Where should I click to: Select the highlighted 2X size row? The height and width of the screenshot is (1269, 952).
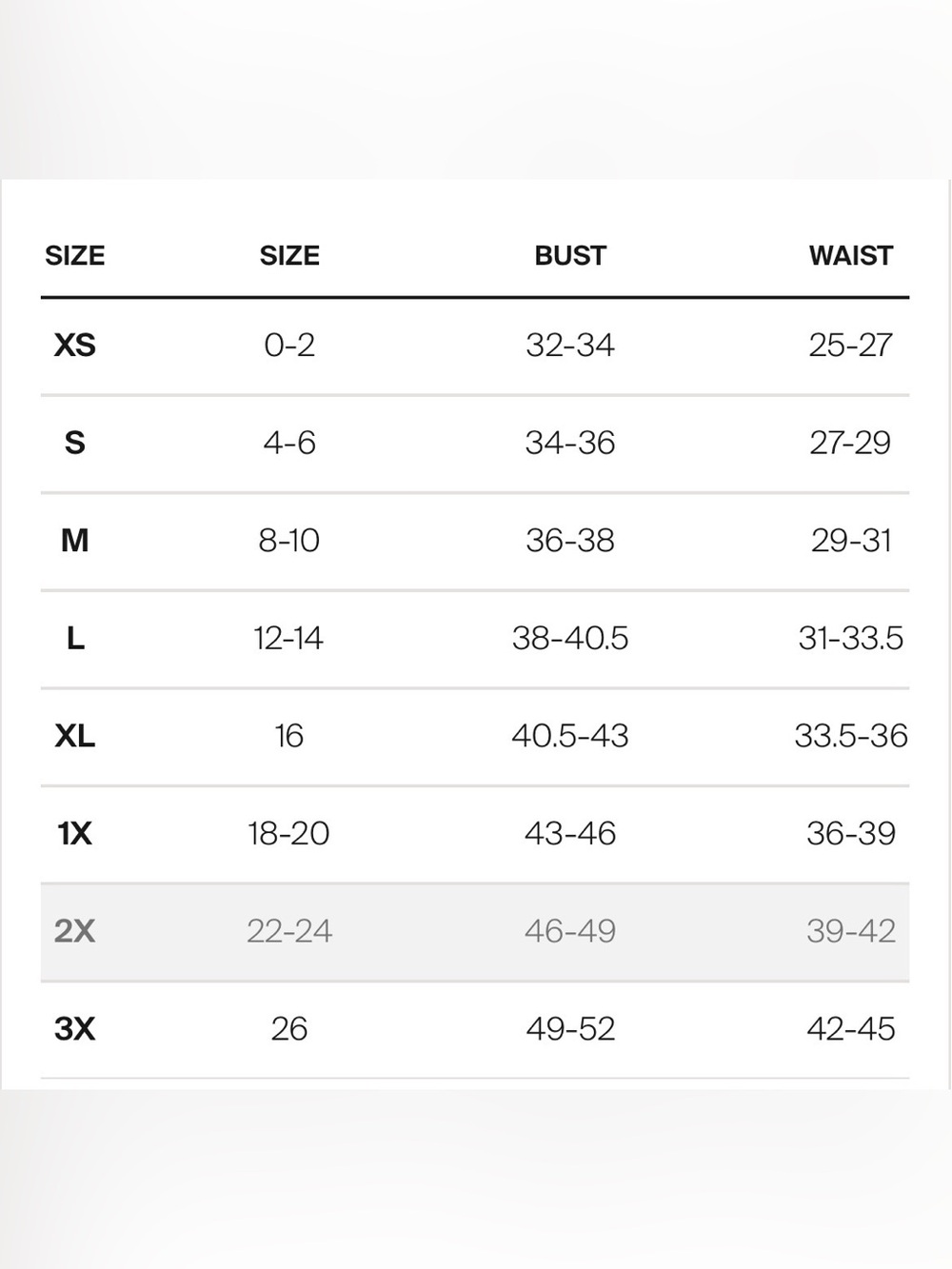[475, 932]
